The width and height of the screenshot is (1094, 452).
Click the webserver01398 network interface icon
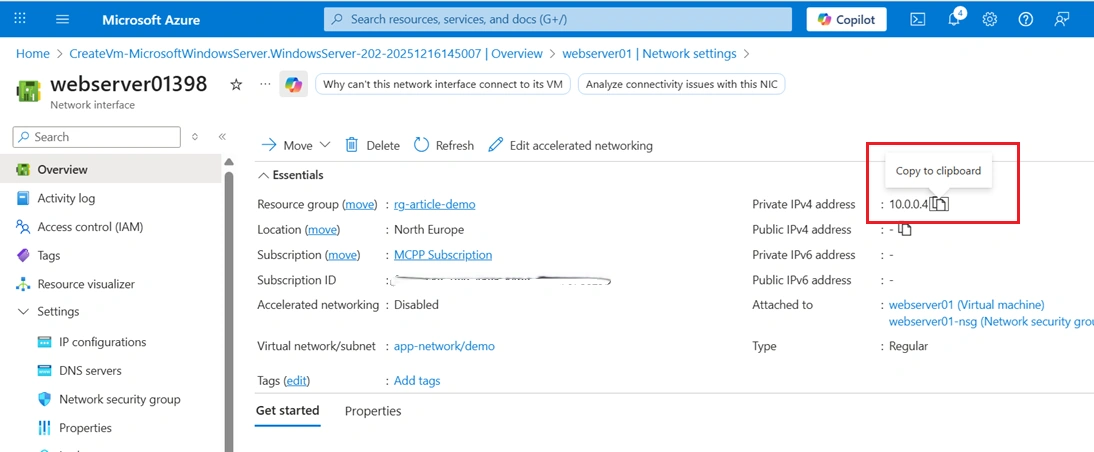(x=28, y=92)
